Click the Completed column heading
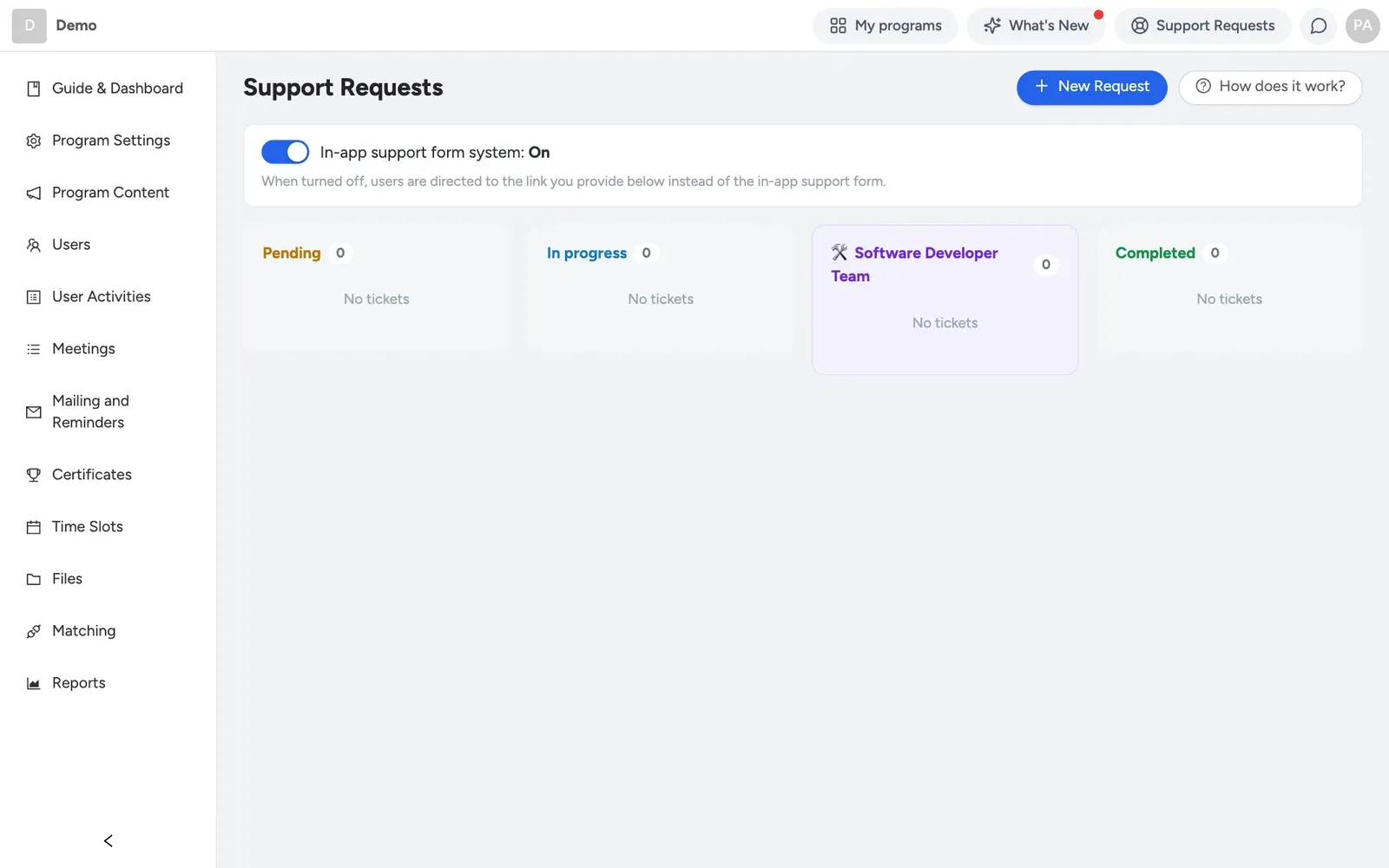This screenshot has height=868, width=1389. tap(1155, 253)
